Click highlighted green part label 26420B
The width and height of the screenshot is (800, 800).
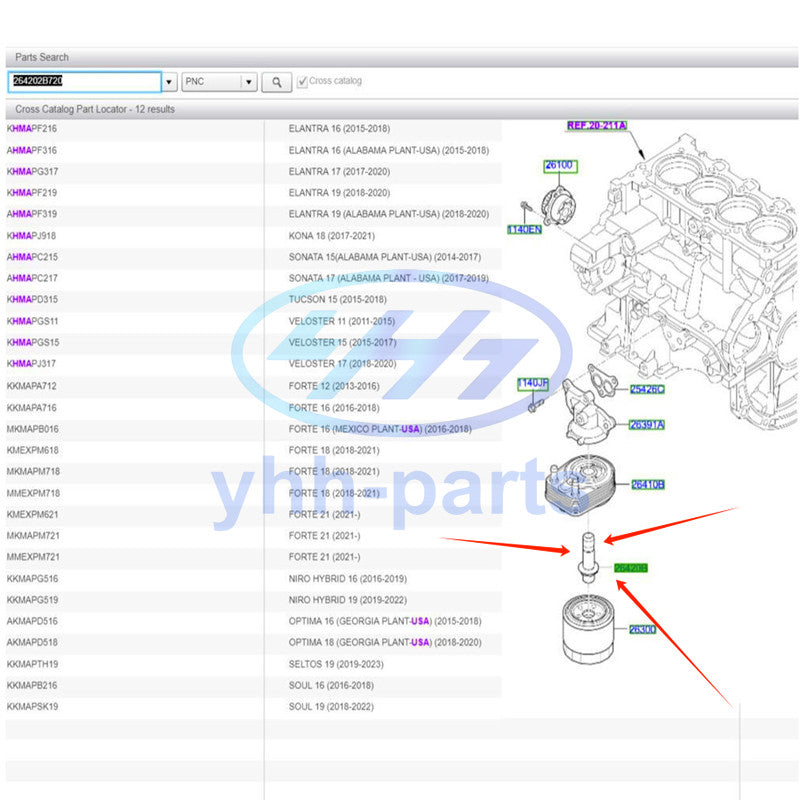631,568
